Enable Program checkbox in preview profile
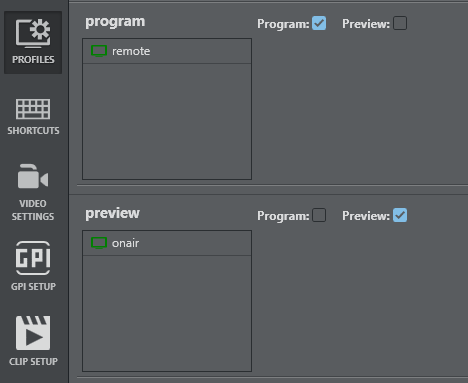468x383 pixels. pyautogui.click(x=319, y=215)
